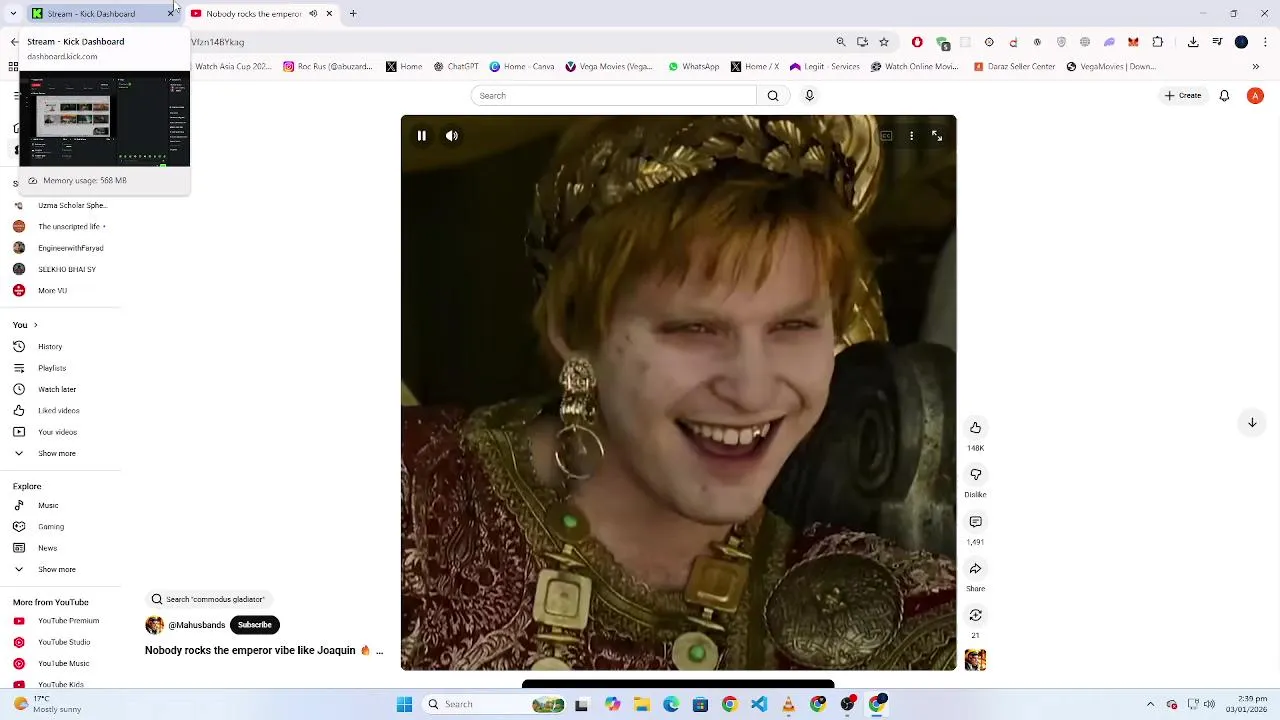Open More VU subscription
This screenshot has height=720, width=1280.
52,291
